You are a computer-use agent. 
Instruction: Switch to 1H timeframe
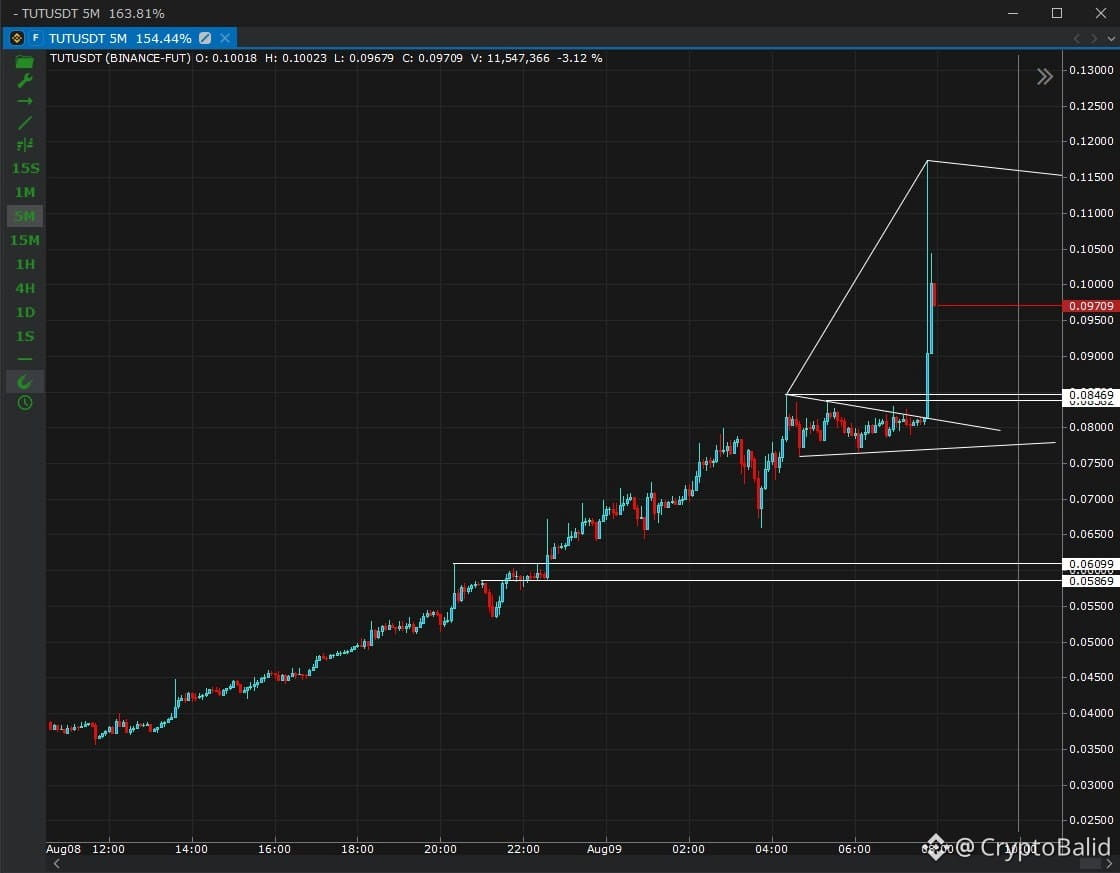tap(25, 264)
